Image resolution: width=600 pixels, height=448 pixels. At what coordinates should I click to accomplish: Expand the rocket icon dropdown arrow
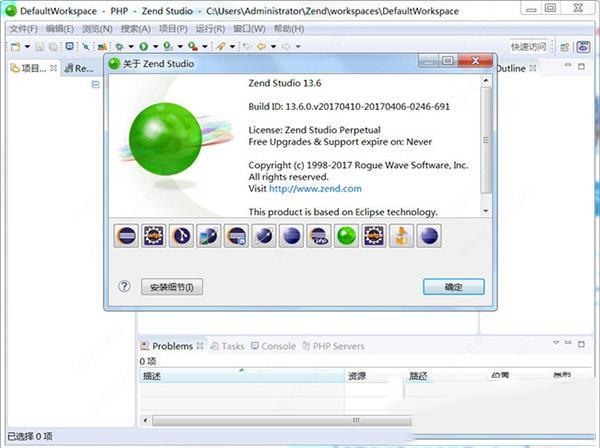(x=232, y=47)
